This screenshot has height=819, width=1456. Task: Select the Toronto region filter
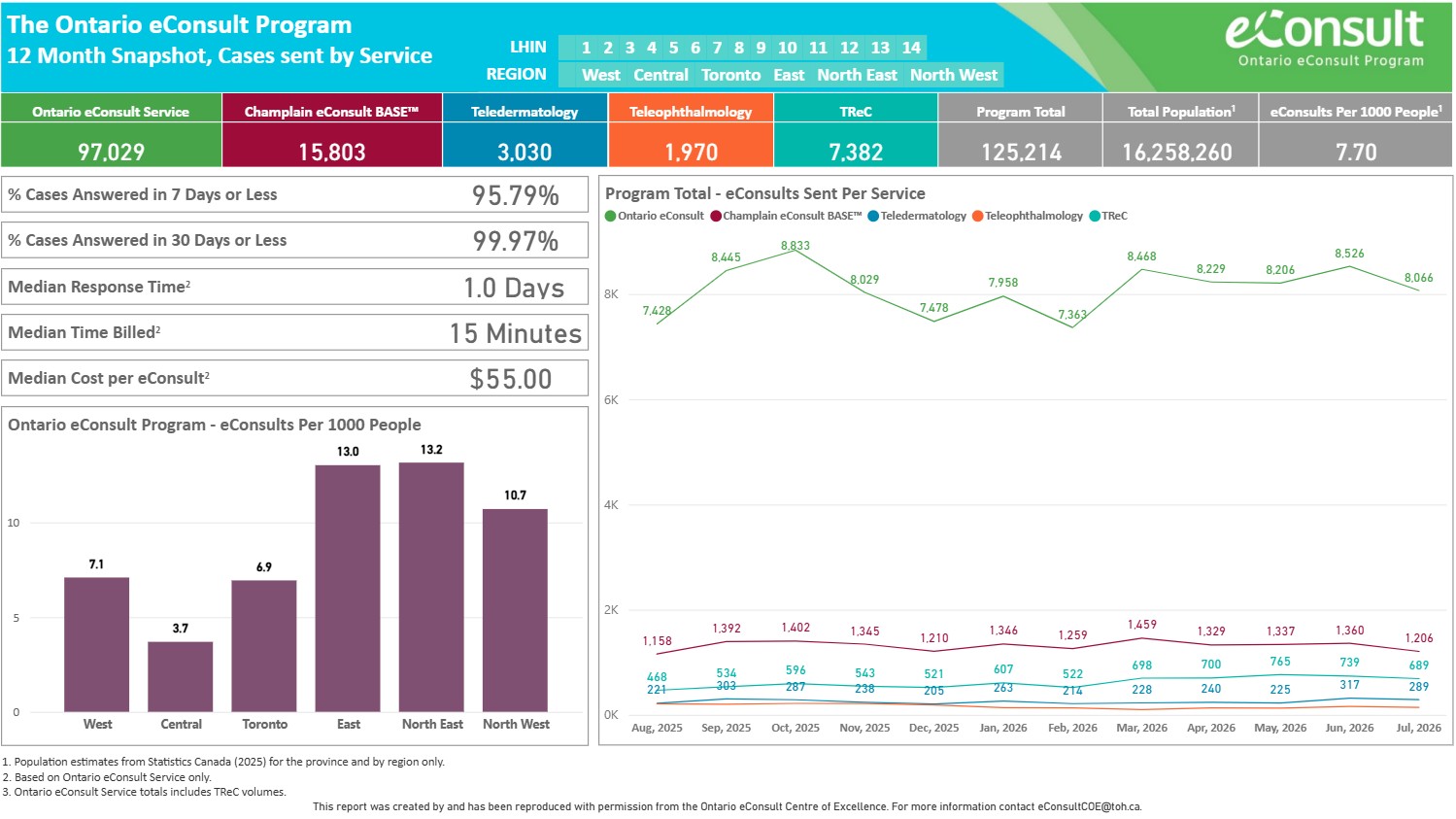pos(730,75)
